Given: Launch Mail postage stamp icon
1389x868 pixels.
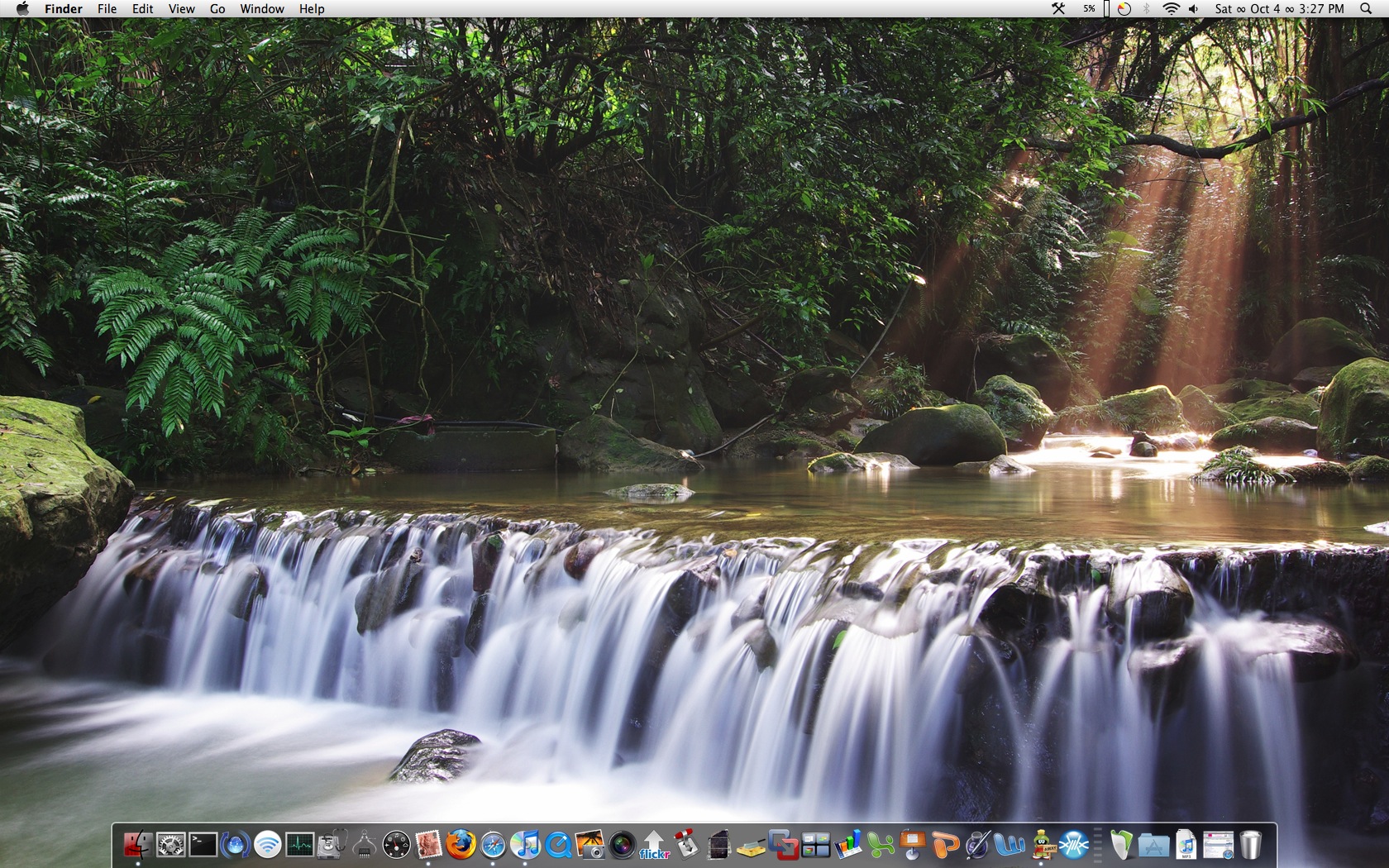Looking at the screenshot, I should point(429,844).
